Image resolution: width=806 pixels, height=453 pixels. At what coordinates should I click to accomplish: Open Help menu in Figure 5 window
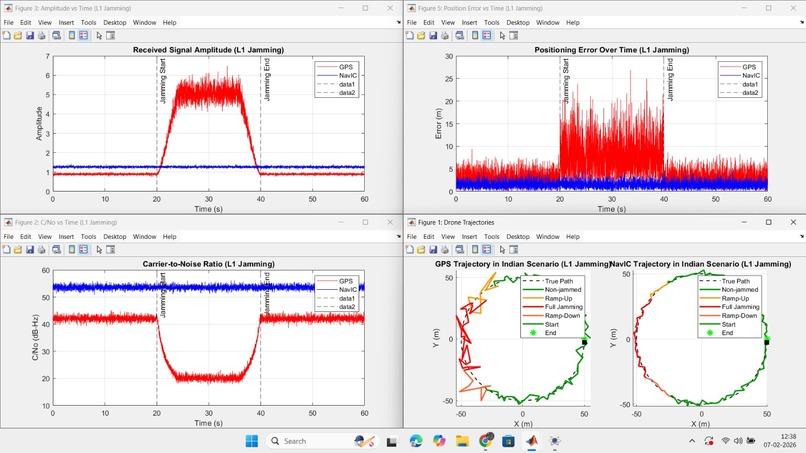click(x=573, y=23)
